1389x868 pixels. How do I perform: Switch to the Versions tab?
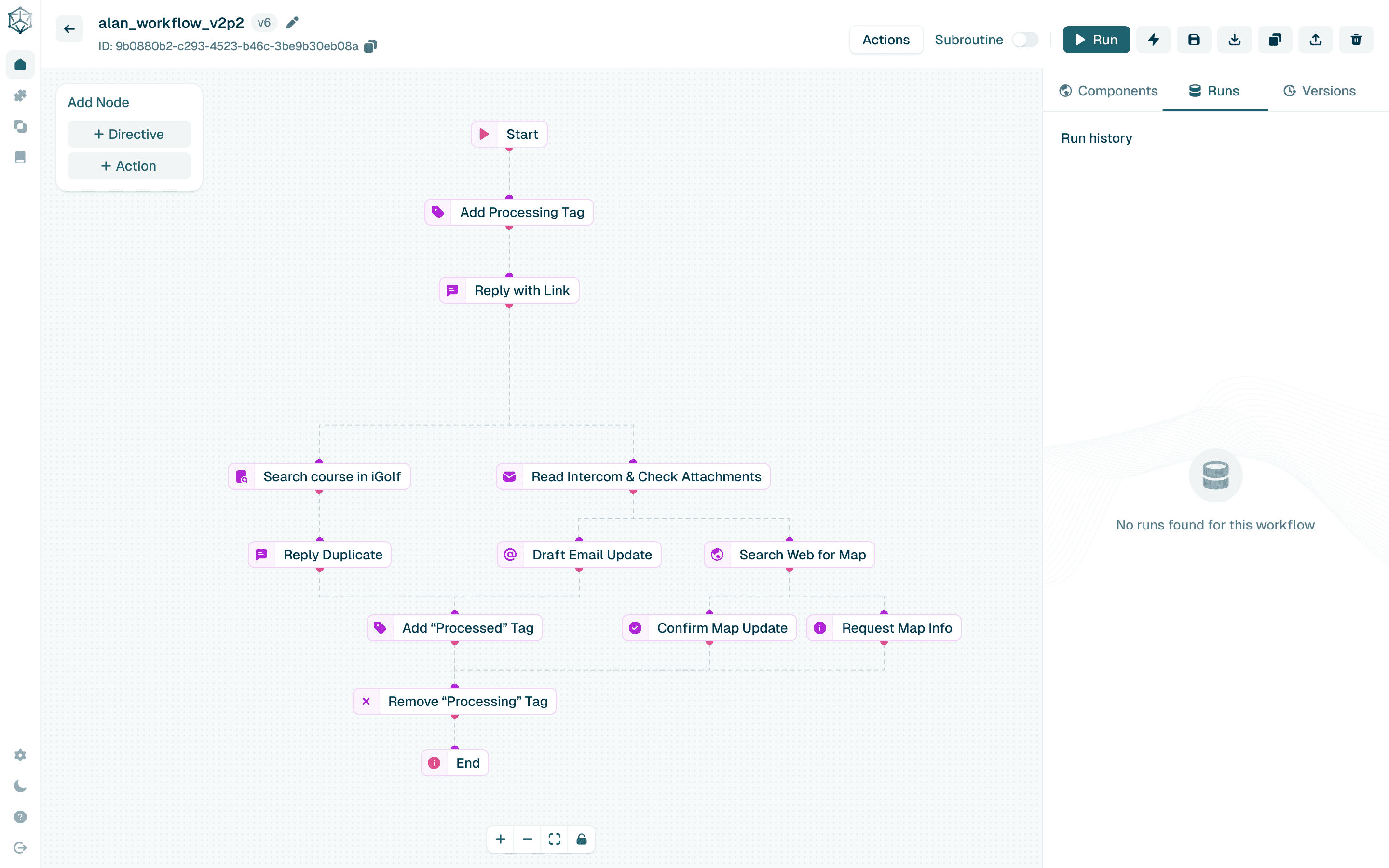coord(1319,91)
